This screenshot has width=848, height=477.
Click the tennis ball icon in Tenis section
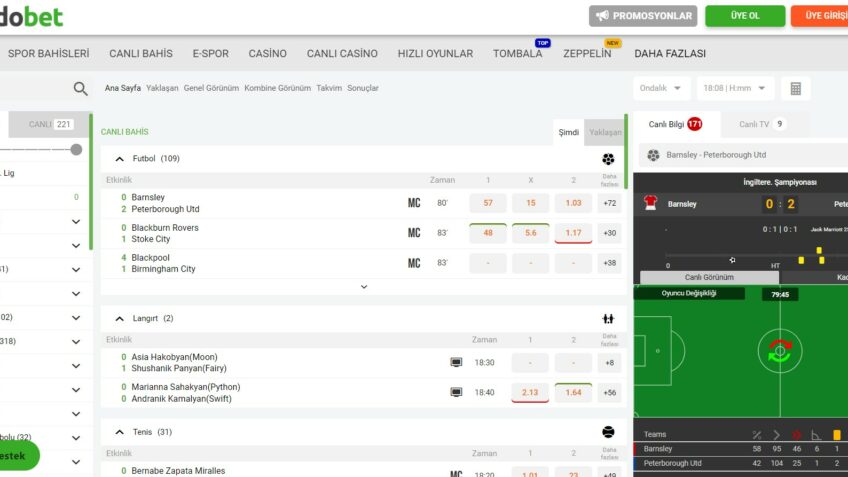[x=608, y=432]
